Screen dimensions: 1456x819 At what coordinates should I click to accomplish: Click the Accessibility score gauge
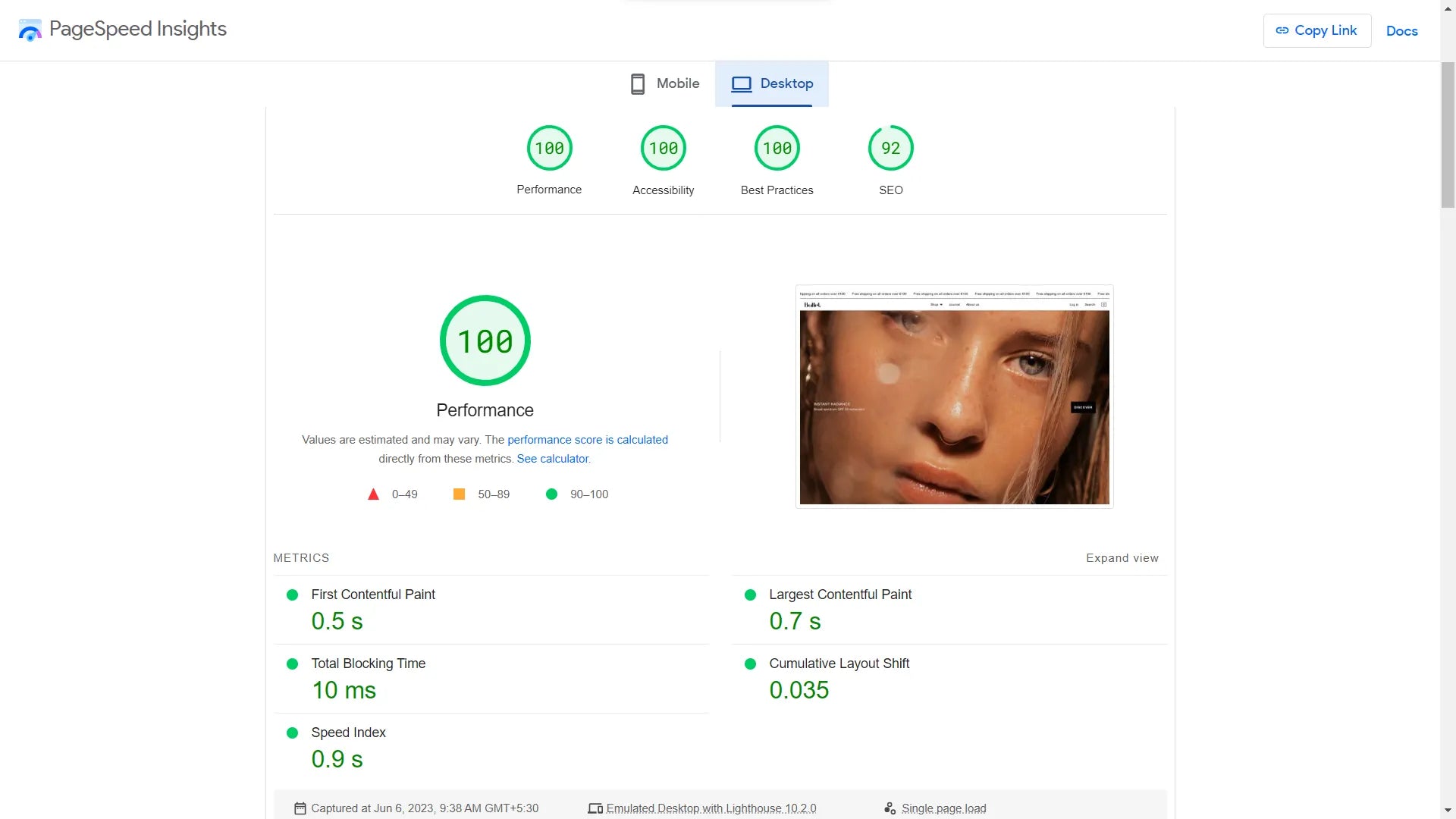pyautogui.click(x=663, y=149)
